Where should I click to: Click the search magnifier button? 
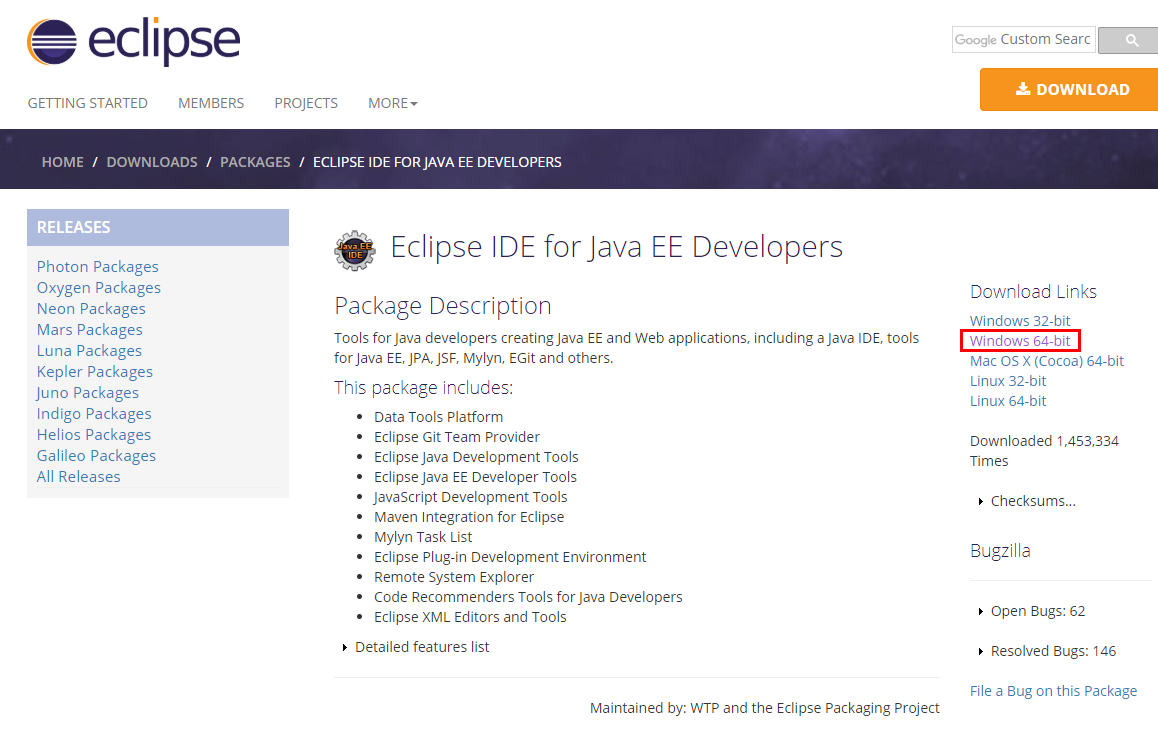[1131, 40]
